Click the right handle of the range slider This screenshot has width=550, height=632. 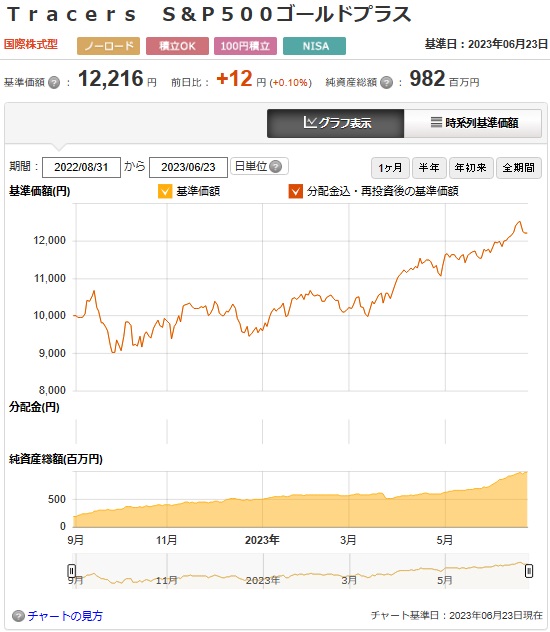pyautogui.click(x=529, y=571)
